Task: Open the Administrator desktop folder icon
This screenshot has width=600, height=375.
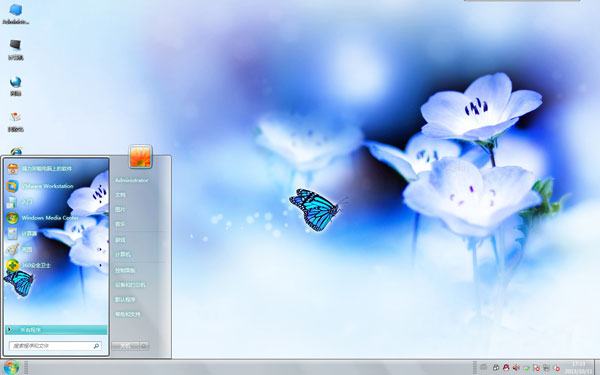Action: coord(15,14)
